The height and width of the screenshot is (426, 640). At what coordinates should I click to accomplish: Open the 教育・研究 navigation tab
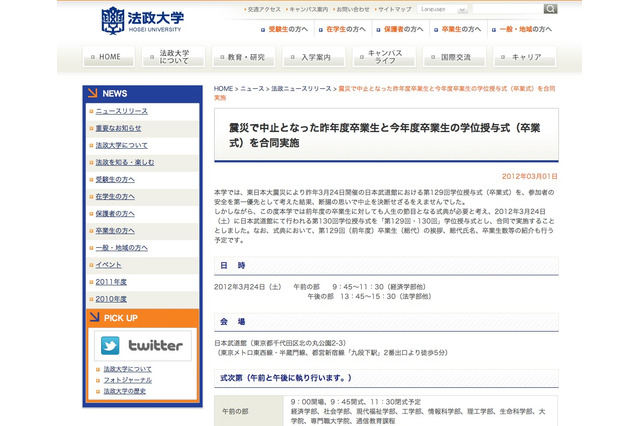pyautogui.click(x=244, y=57)
